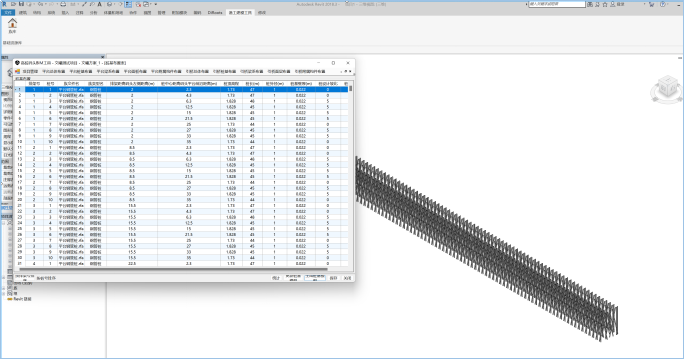Click the Text 'A' tool icon
Viewport: 685px width, 360px height.
click(100, 4)
